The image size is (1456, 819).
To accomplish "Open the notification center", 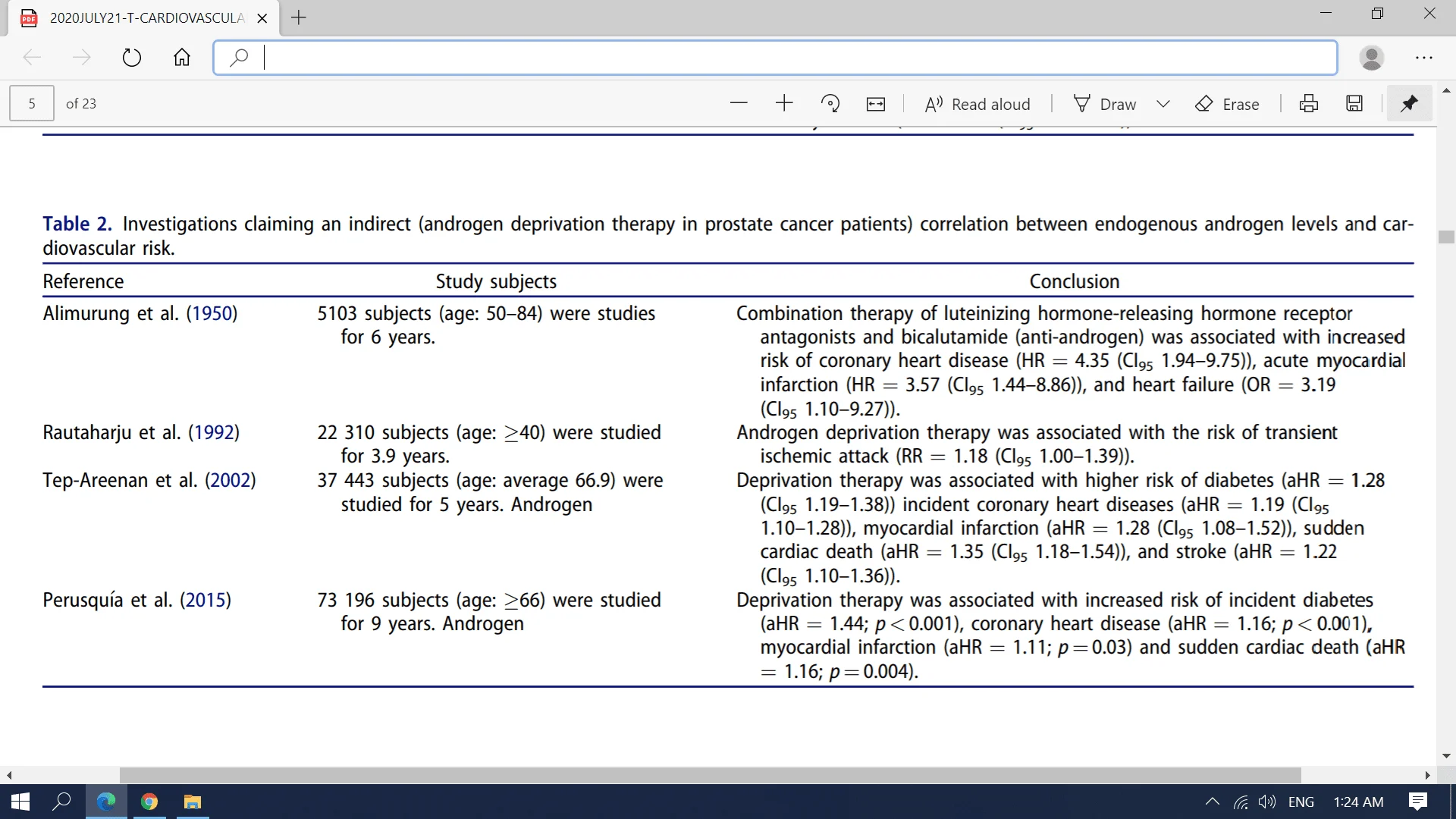I will 1418,802.
